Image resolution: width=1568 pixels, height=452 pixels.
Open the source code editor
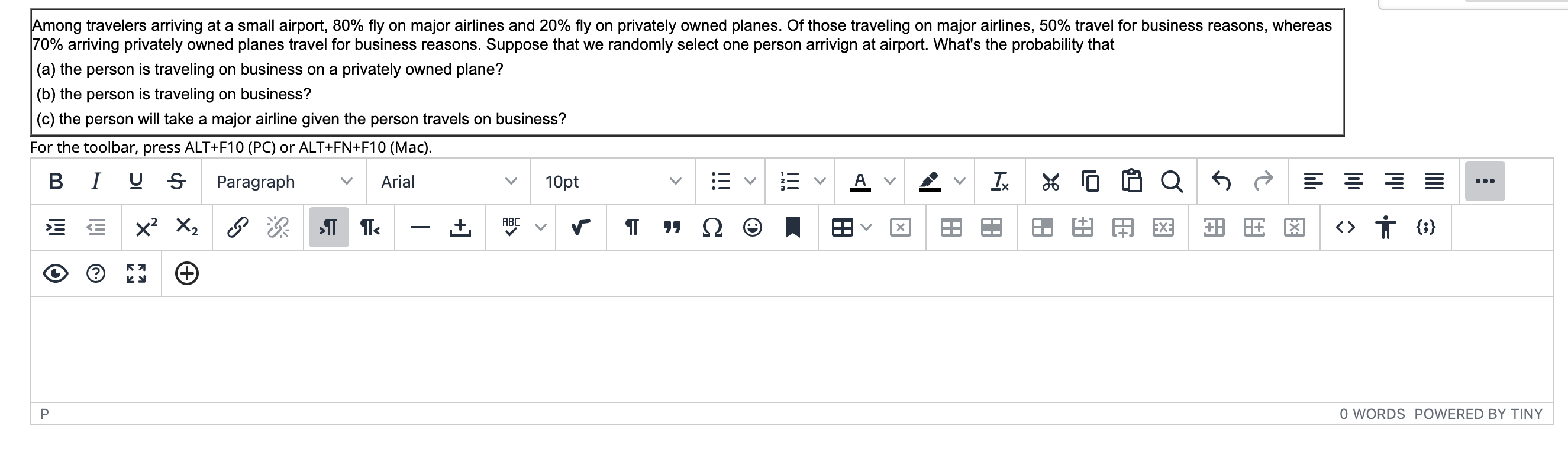click(1347, 228)
